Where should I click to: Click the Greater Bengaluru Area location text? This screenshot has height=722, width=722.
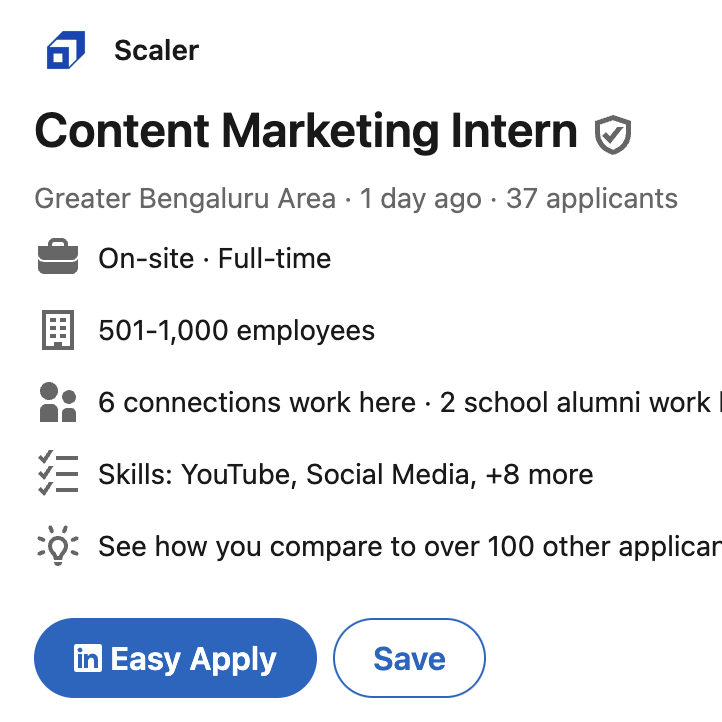pyautogui.click(x=185, y=199)
